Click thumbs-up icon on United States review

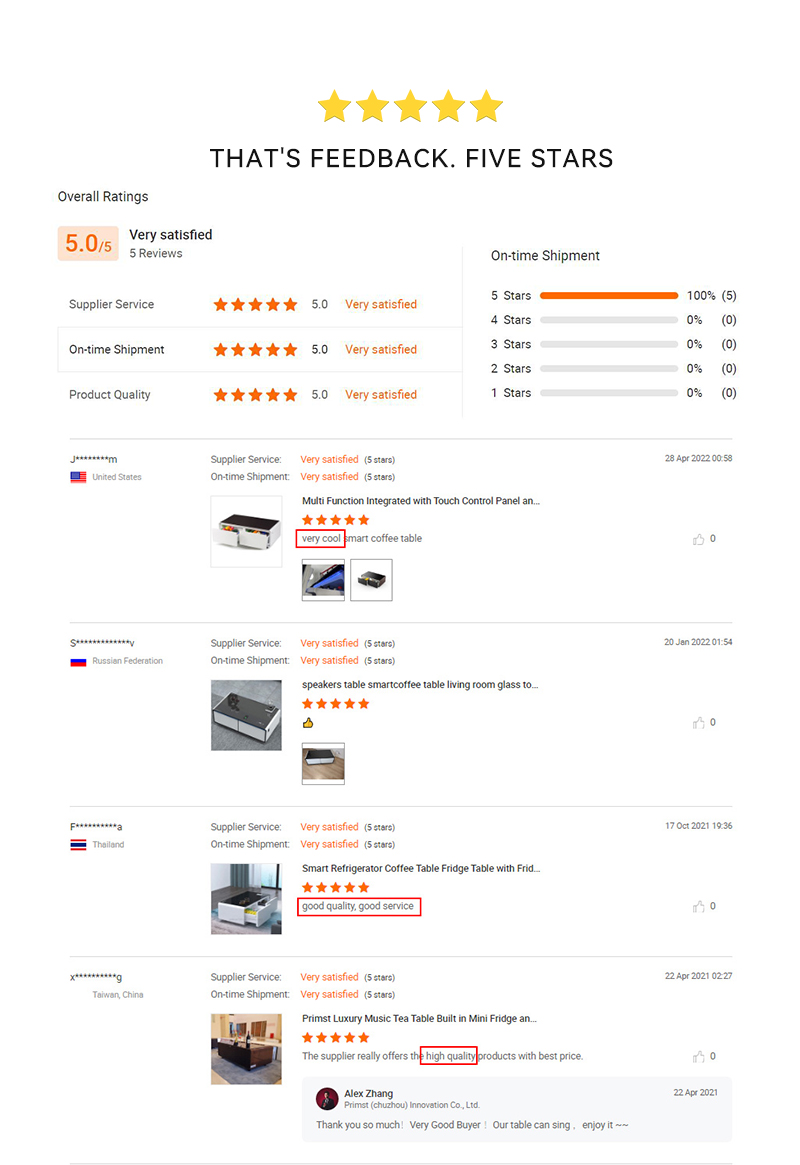[698, 539]
